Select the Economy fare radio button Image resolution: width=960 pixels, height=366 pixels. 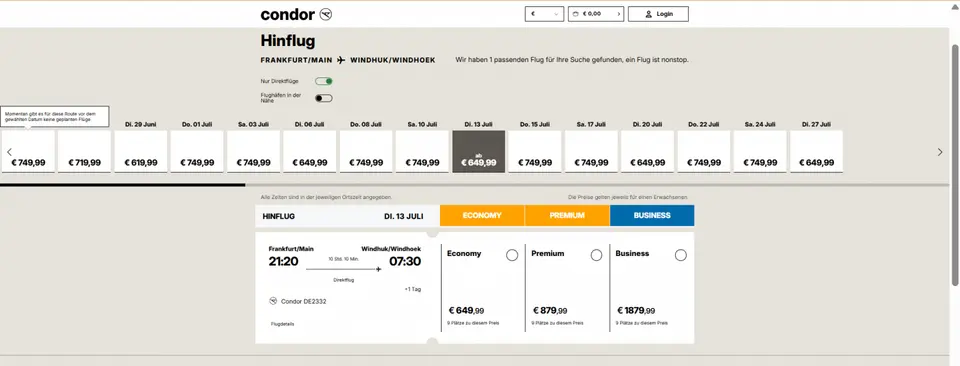pyautogui.click(x=512, y=255)
